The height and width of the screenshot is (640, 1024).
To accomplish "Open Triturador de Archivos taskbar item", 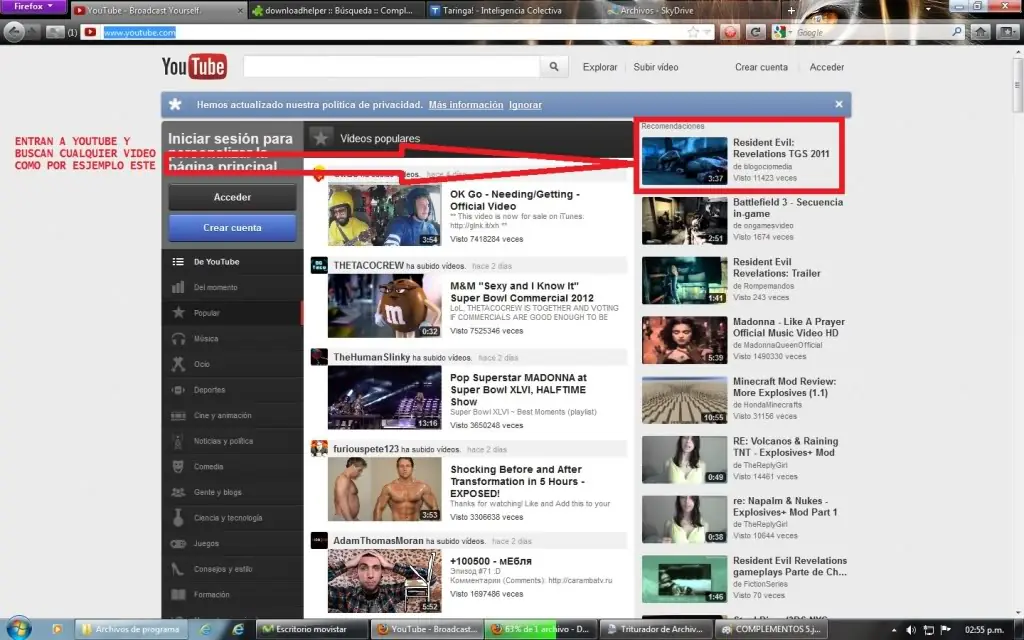I will 655,629.
